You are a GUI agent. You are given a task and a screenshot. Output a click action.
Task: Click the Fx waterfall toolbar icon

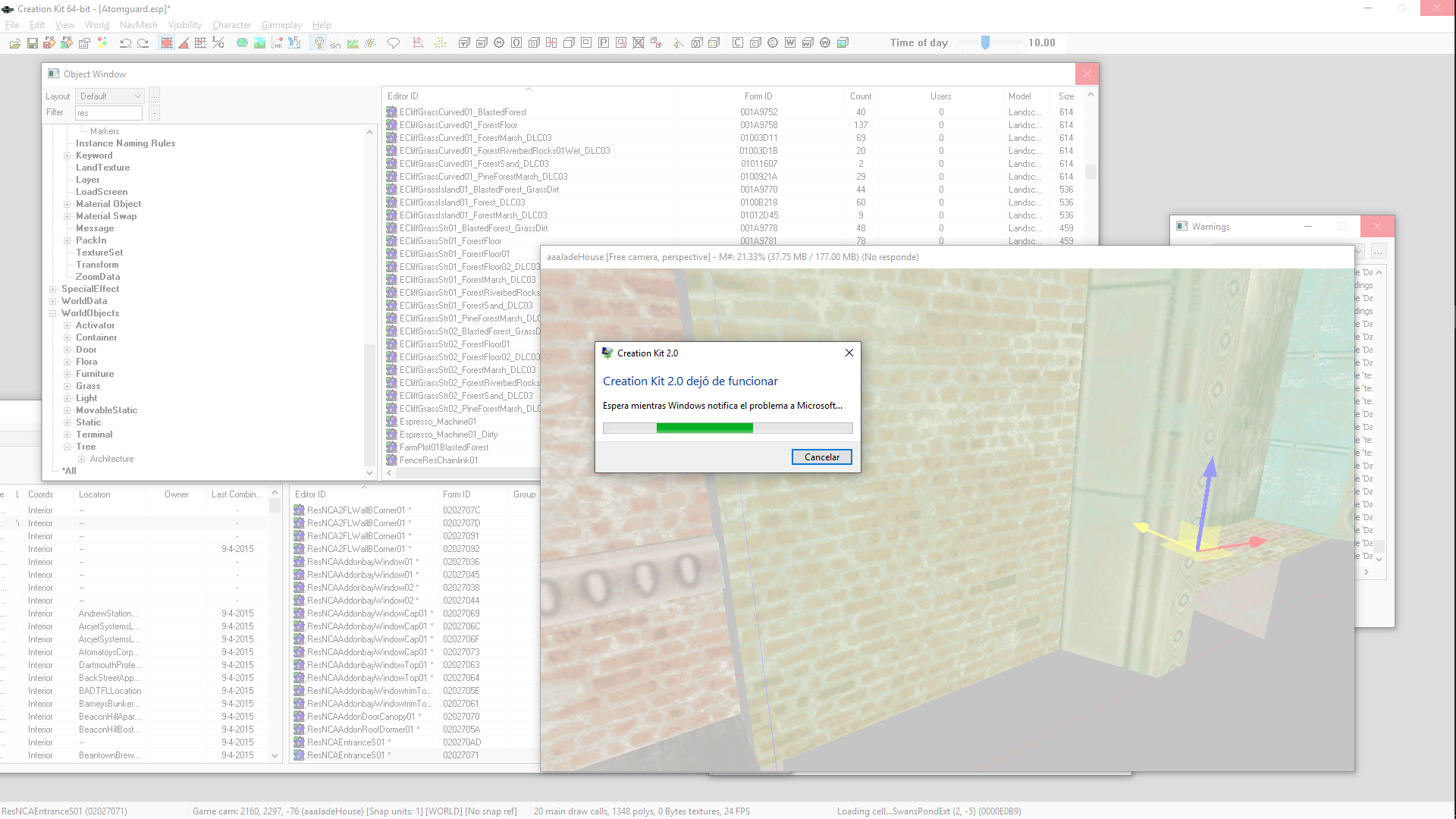[x=294, y=43]
